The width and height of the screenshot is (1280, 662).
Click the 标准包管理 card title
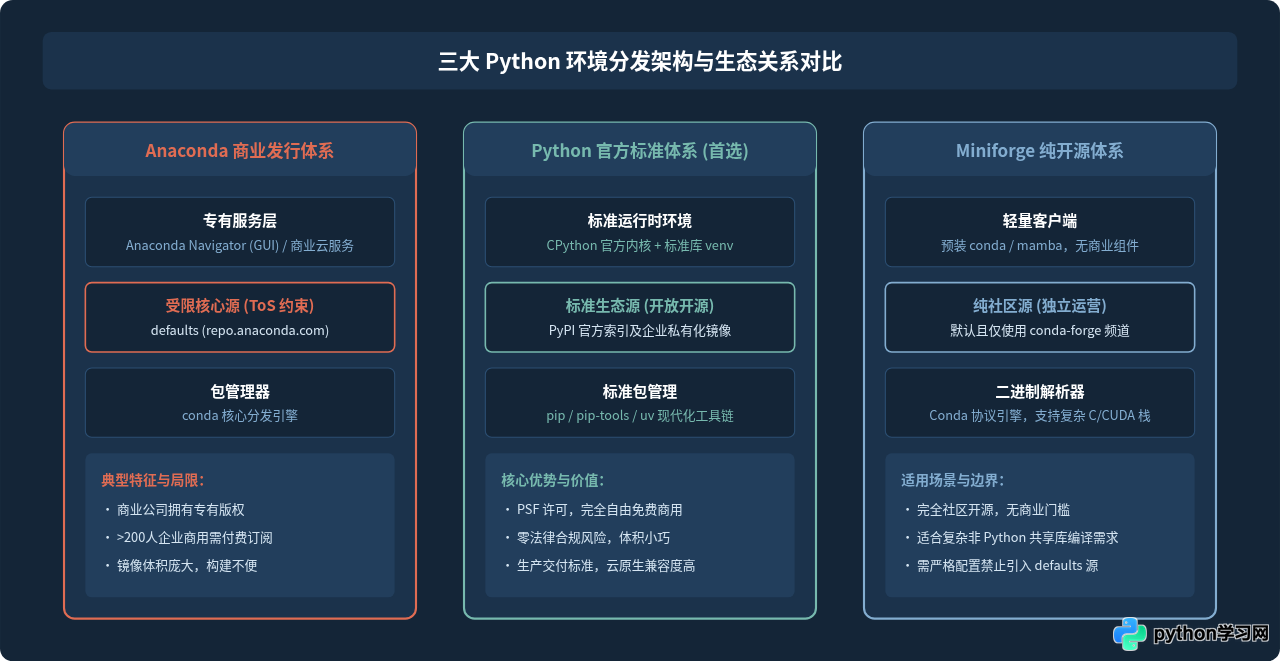[x=640, y=392]
